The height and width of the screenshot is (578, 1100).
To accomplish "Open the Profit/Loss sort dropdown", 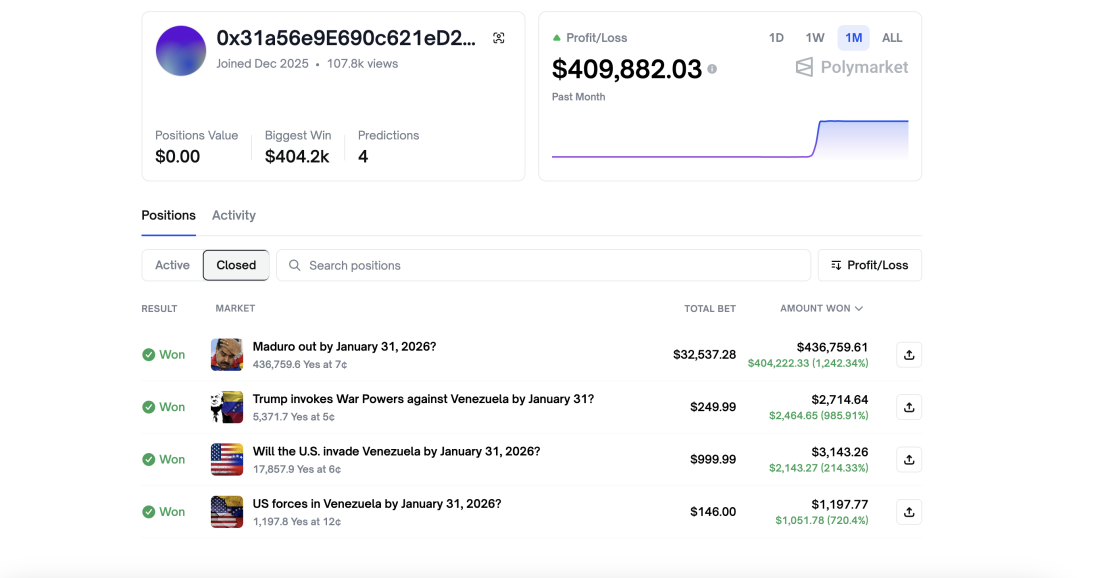I will coord(869,265).
